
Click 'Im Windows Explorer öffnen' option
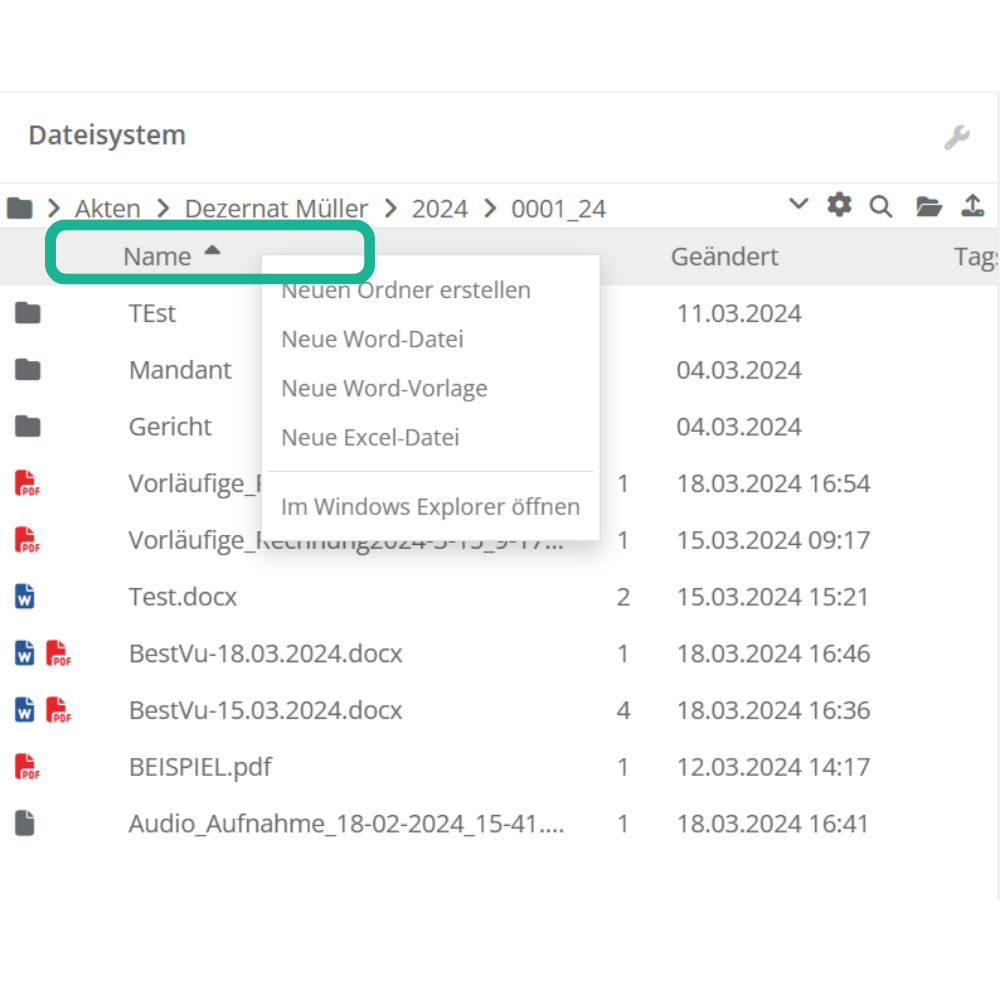[x=430, y=506]
